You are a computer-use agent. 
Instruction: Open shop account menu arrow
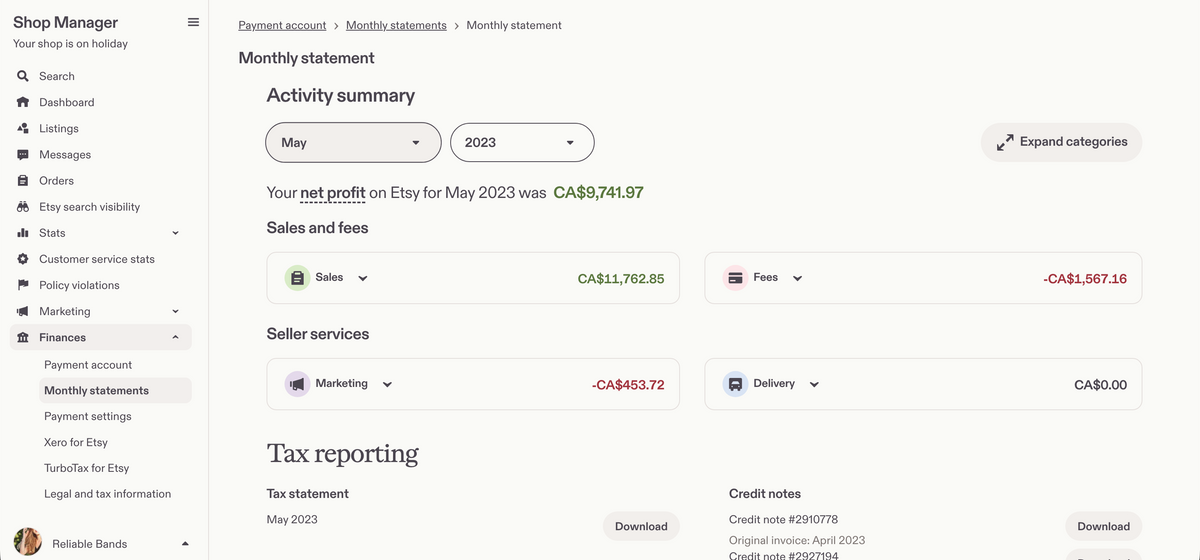[x=185, y=543]
